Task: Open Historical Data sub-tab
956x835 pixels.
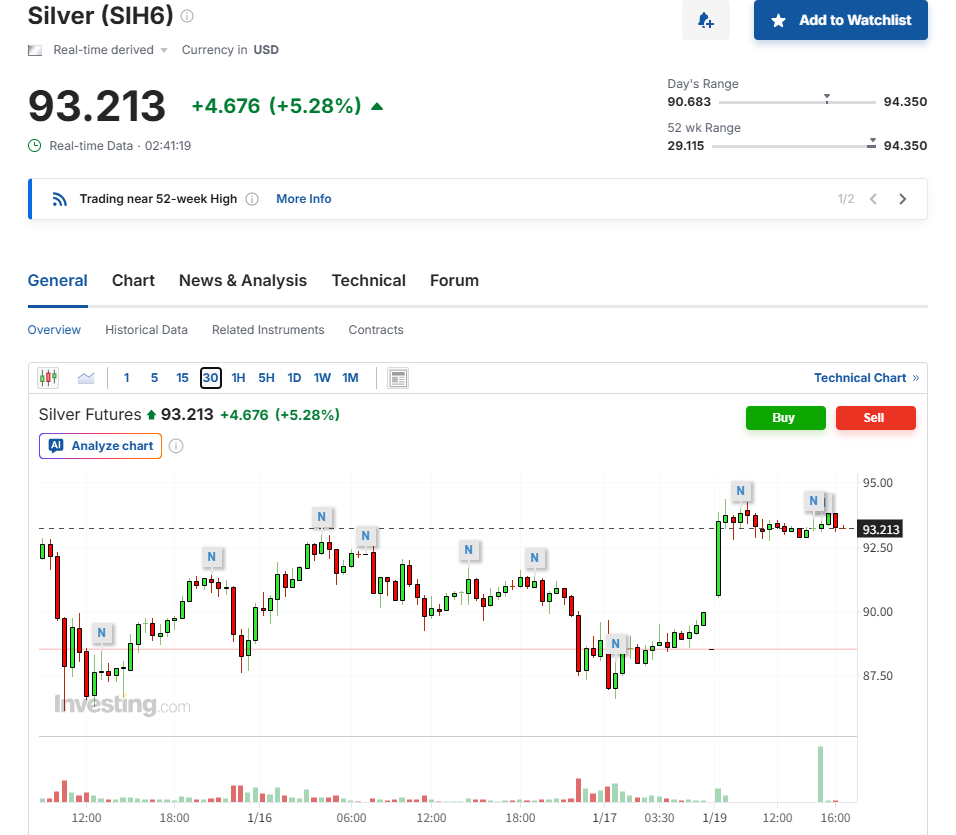Action: [146, 330]
